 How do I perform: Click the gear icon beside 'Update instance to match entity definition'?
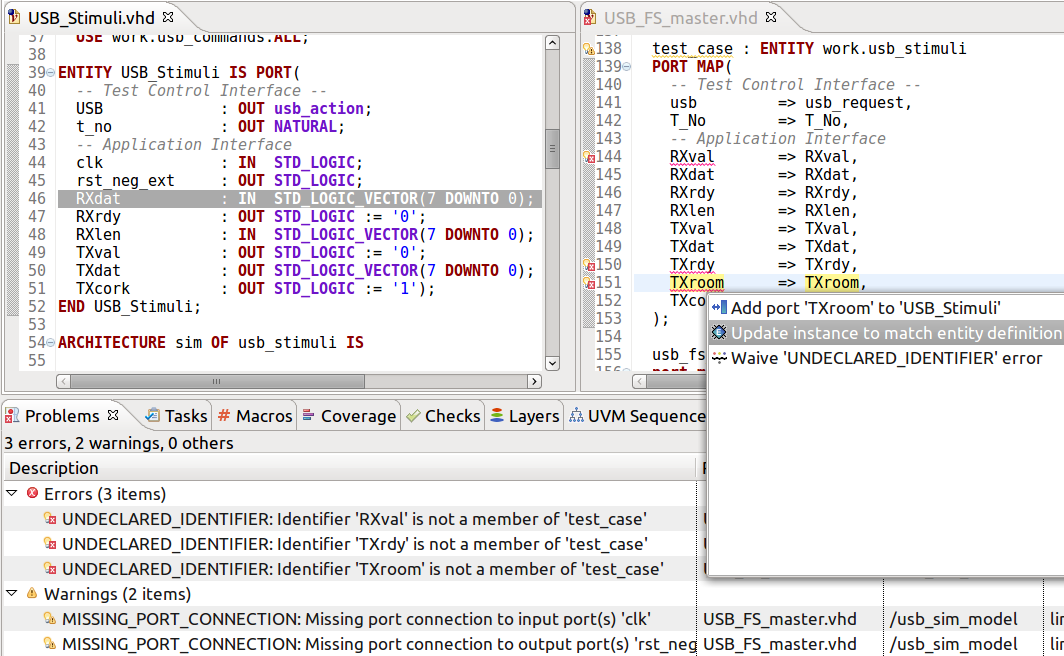[x=719, y=331]
